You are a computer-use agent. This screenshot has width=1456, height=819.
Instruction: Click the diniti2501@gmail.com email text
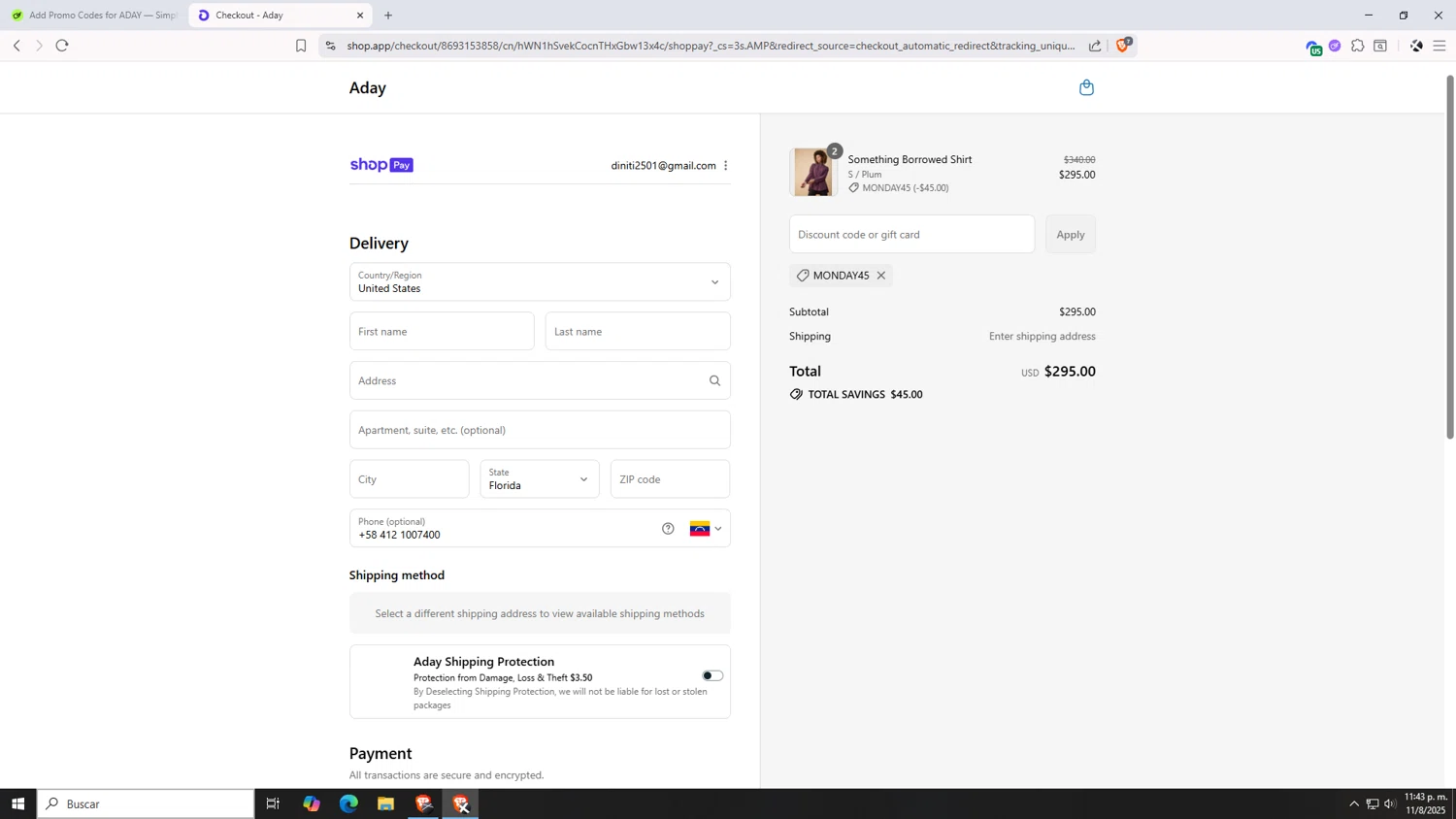[x=663, y=165]
